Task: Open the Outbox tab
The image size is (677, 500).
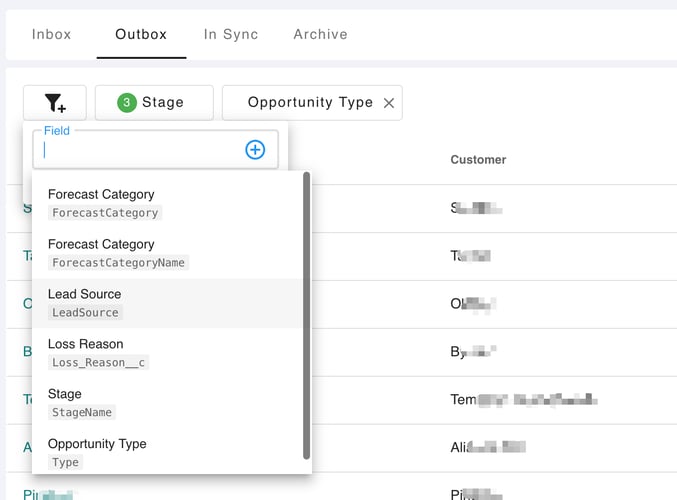Action: [x=141, y=34]
